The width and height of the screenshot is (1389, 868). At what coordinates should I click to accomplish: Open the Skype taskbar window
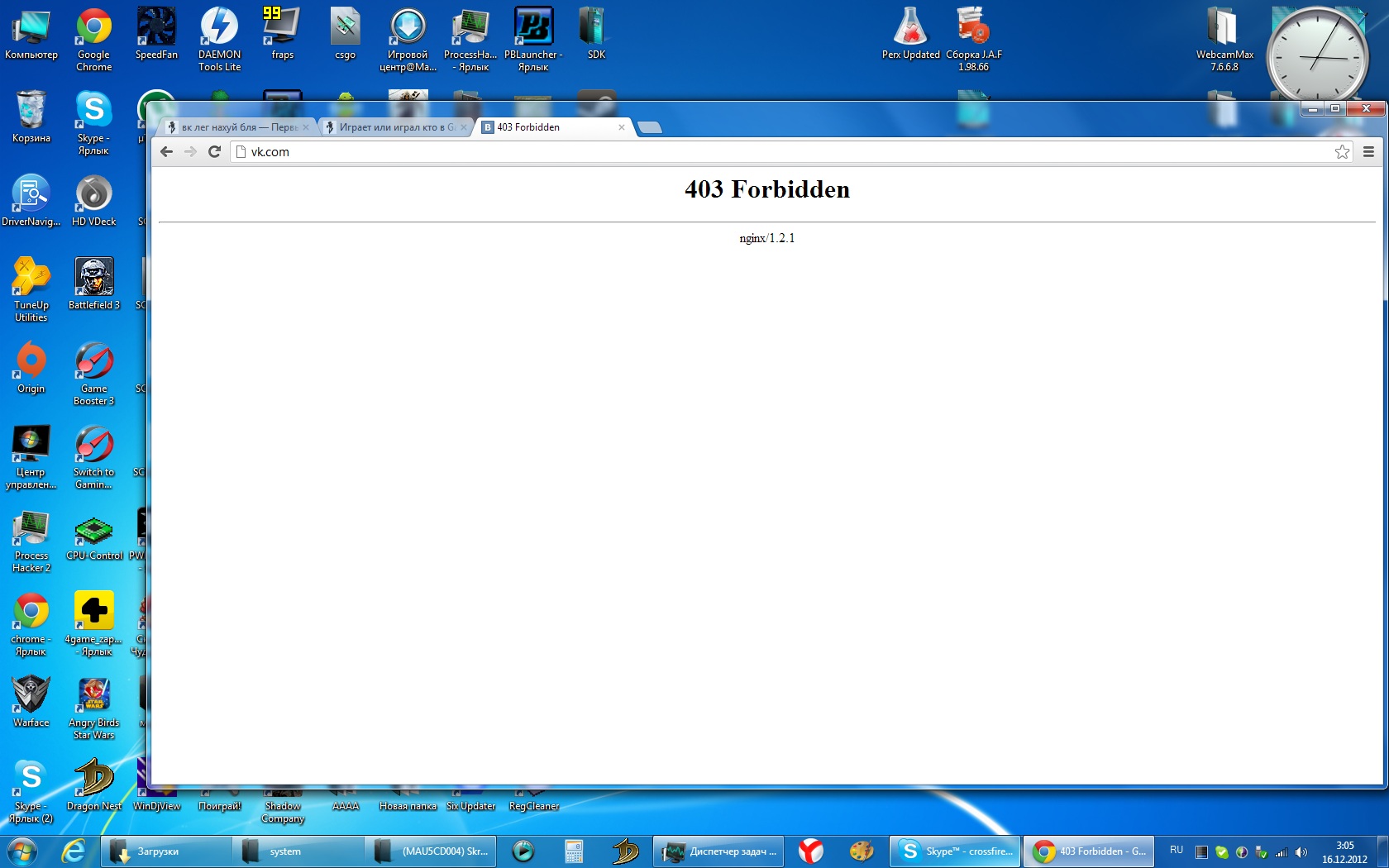pos(956,851)
